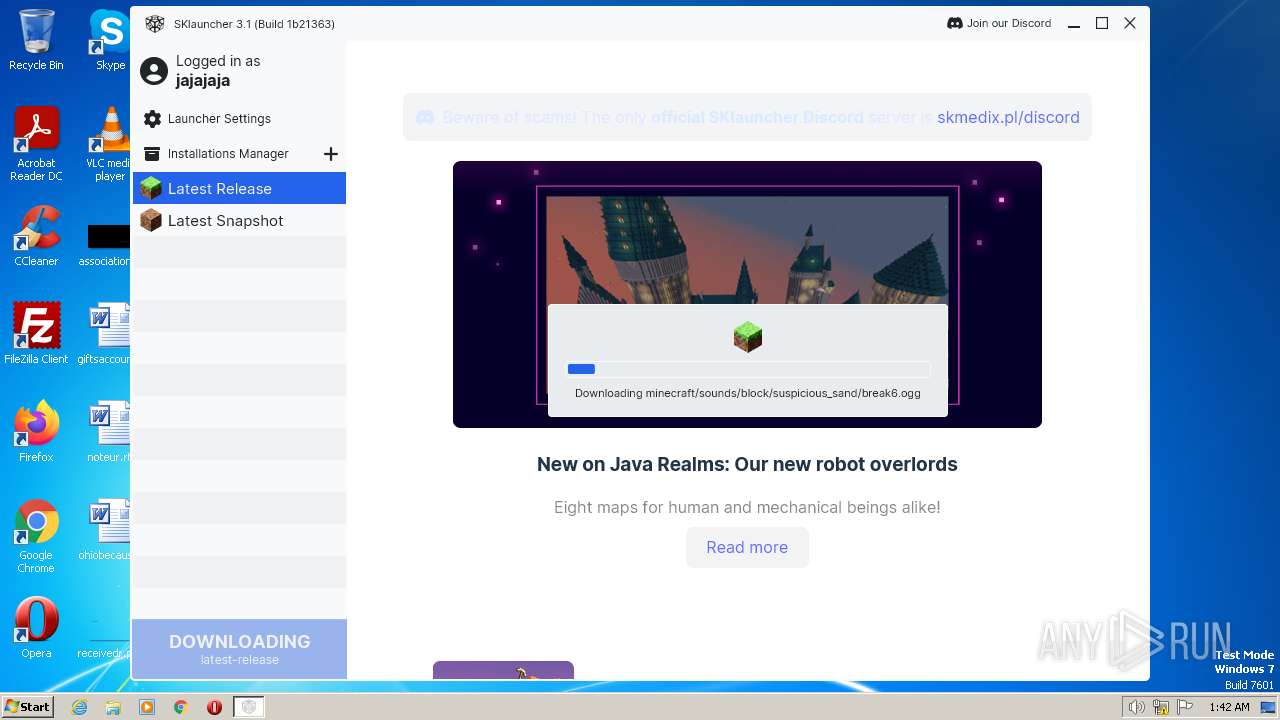Open the media player taskbar icon
This screenshot has height=720, width=1280.
pyautogui.click(x=147, y=707)
